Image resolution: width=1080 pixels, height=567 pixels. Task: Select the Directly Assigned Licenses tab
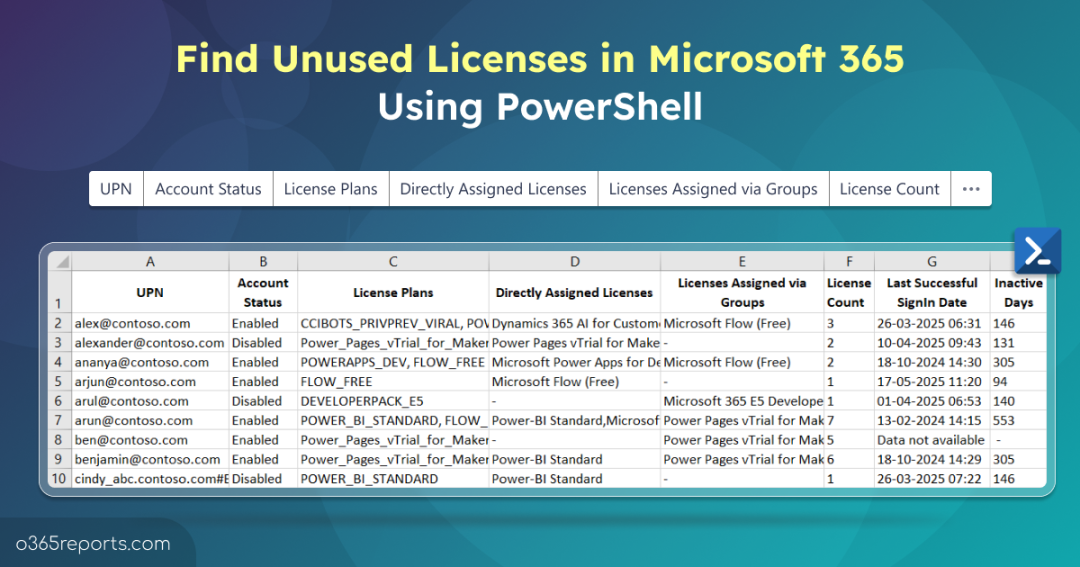pos(493,189)
